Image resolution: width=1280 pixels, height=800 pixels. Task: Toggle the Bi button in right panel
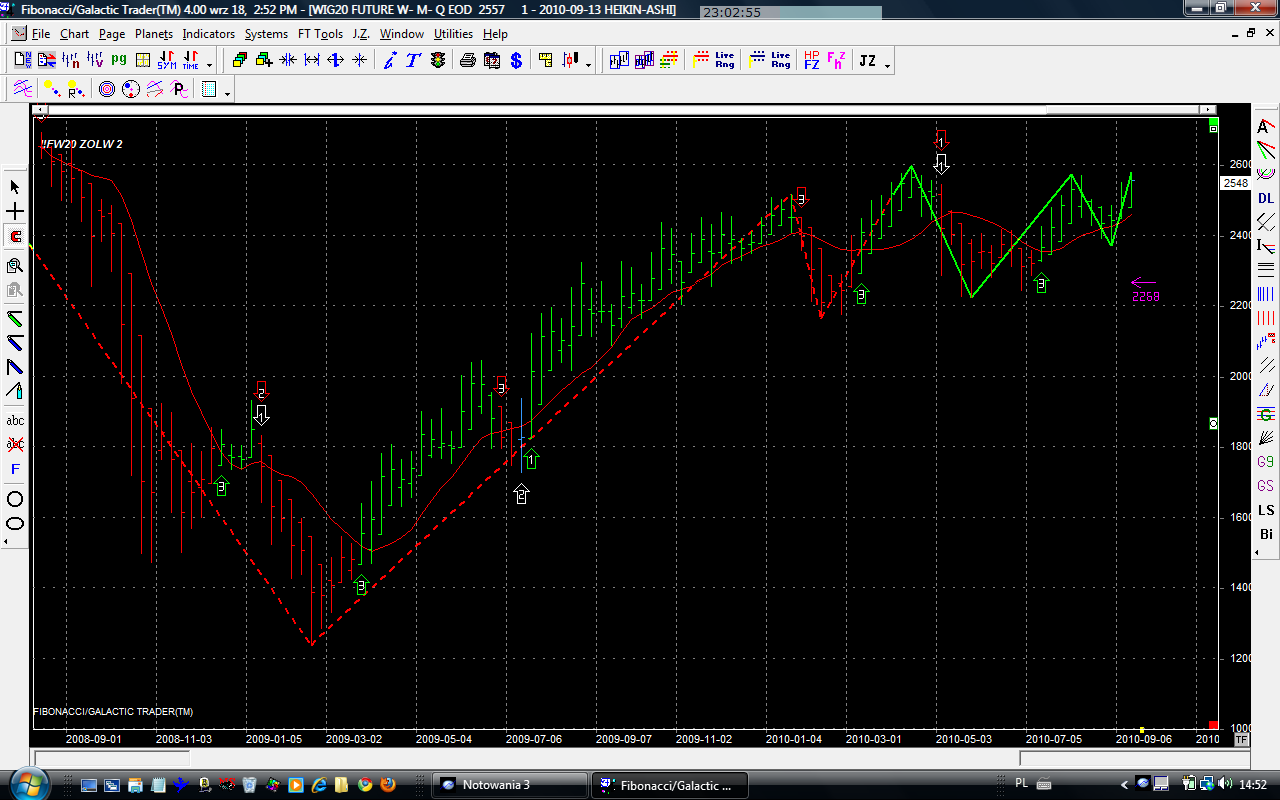tap(1266, 534)
